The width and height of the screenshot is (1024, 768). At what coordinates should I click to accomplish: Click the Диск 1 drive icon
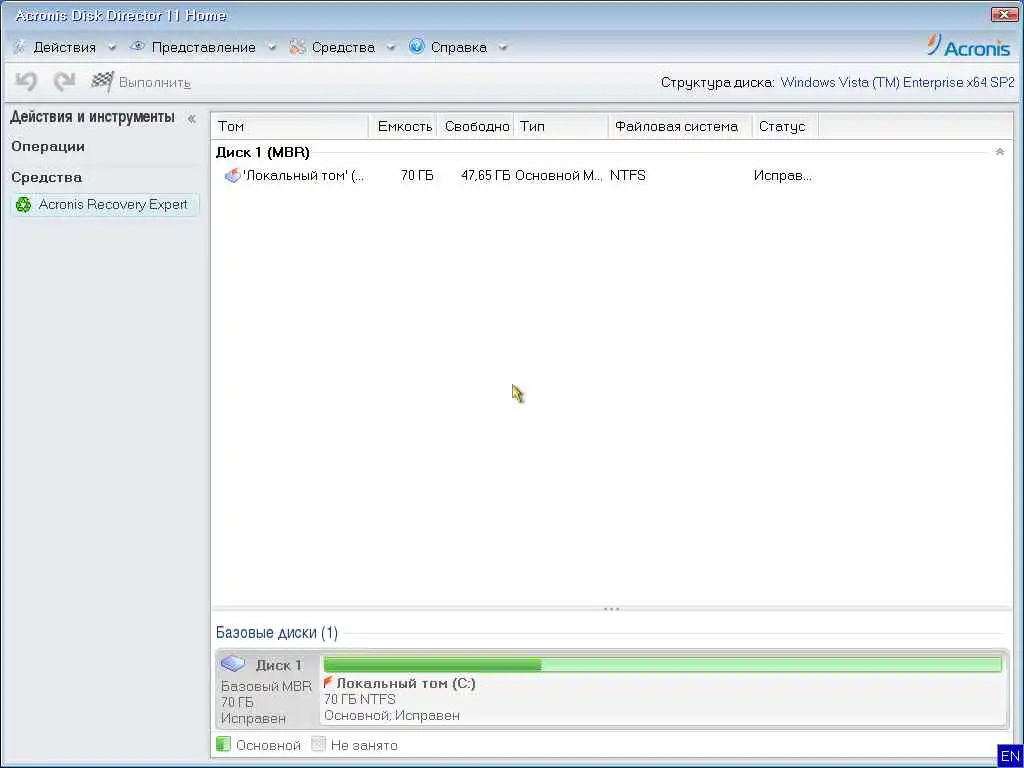coord(232,664)
